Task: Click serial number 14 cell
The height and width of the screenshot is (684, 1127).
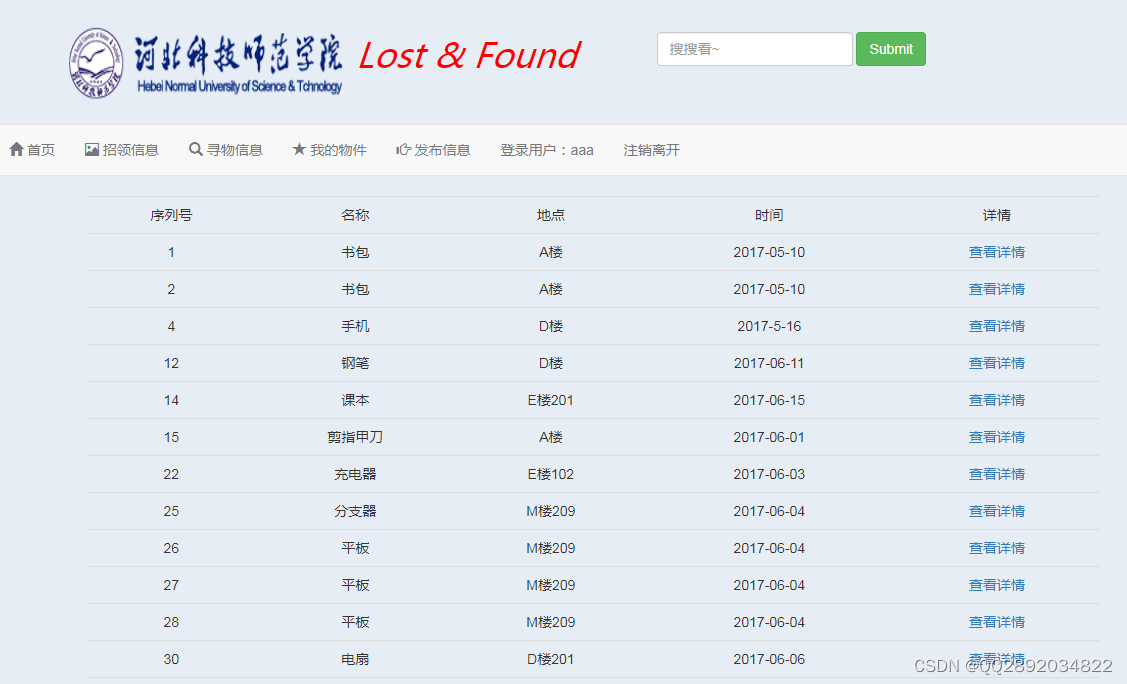Action: (171, 400)
